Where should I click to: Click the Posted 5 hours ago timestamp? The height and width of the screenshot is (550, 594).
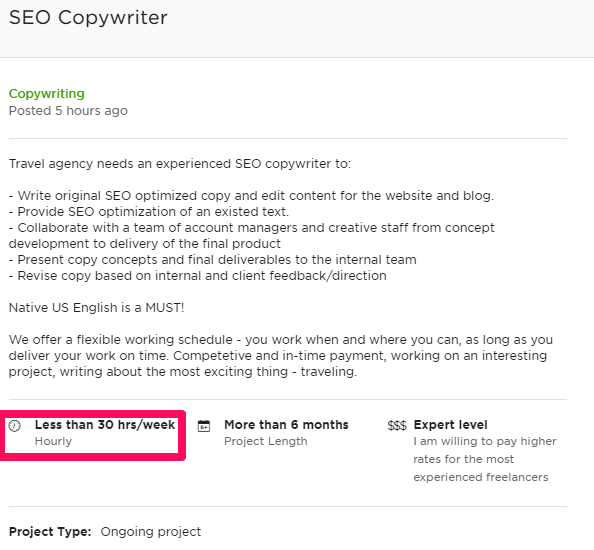click(x=68, y=111)
